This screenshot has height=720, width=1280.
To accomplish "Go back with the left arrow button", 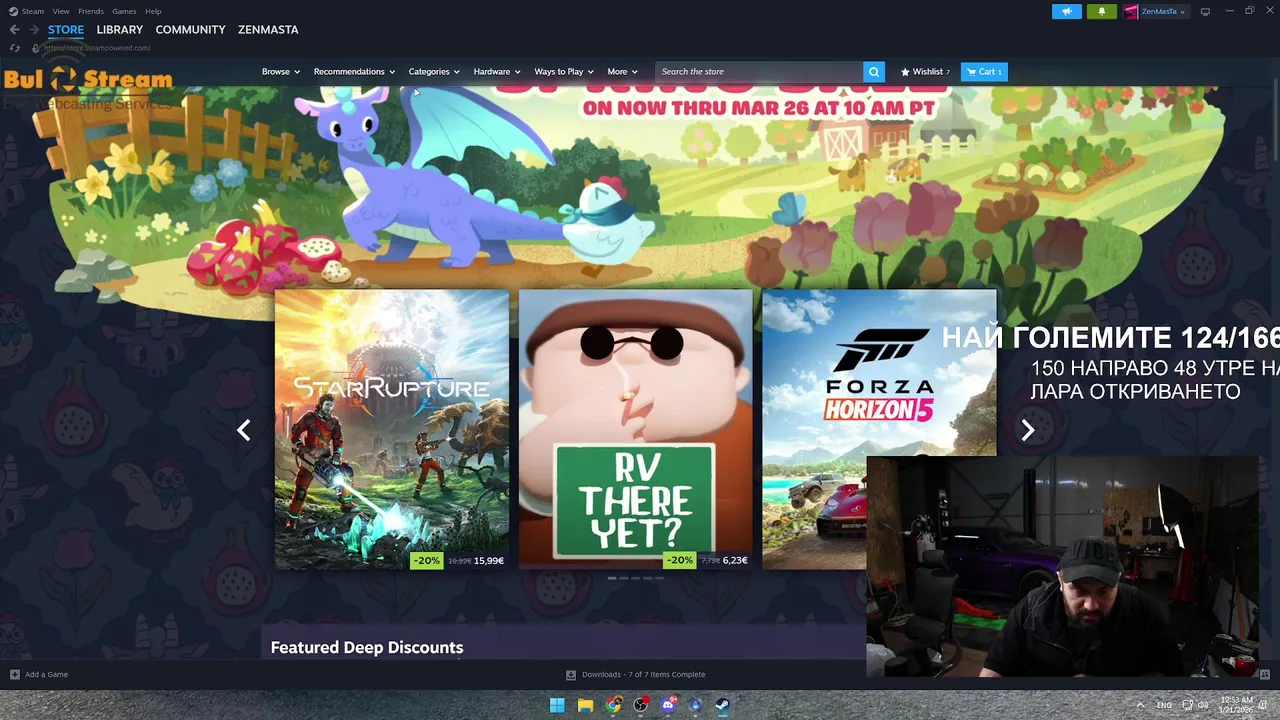I will coord(14,30).
